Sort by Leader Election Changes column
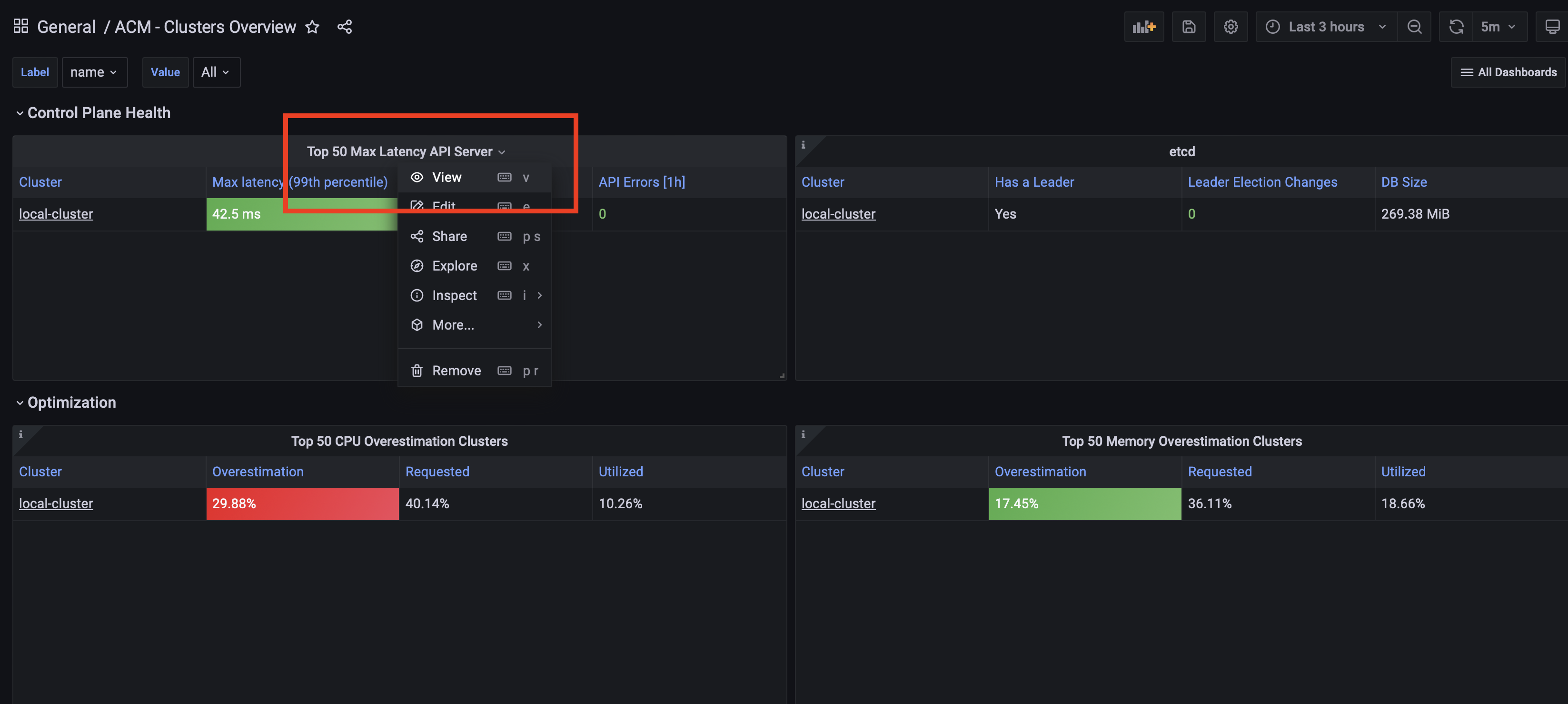This screenshot has width=1568, height=704. pos(1262,182)
